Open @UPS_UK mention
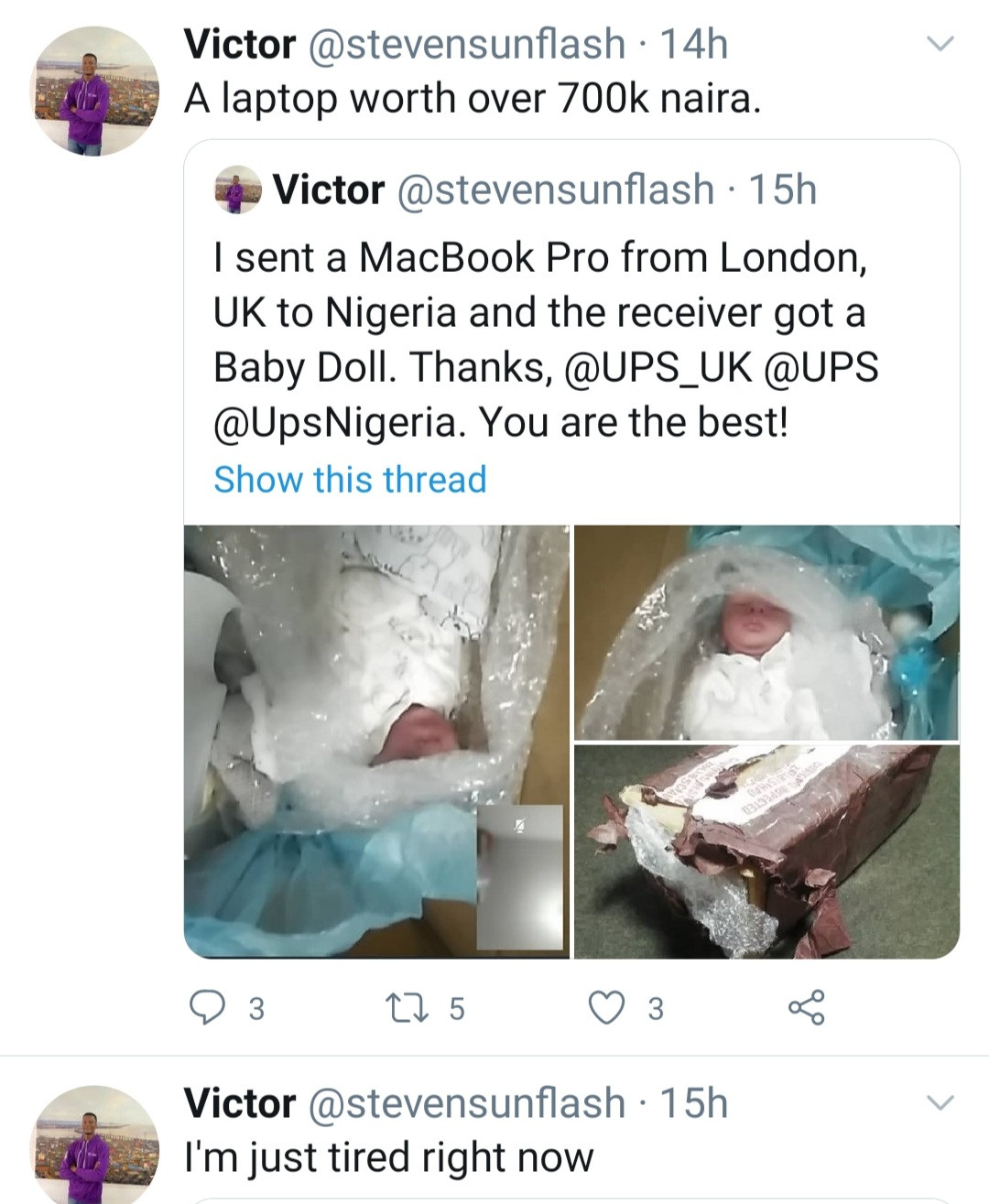The height and width of the screenshot is (1204, 989). coord(658,368)
